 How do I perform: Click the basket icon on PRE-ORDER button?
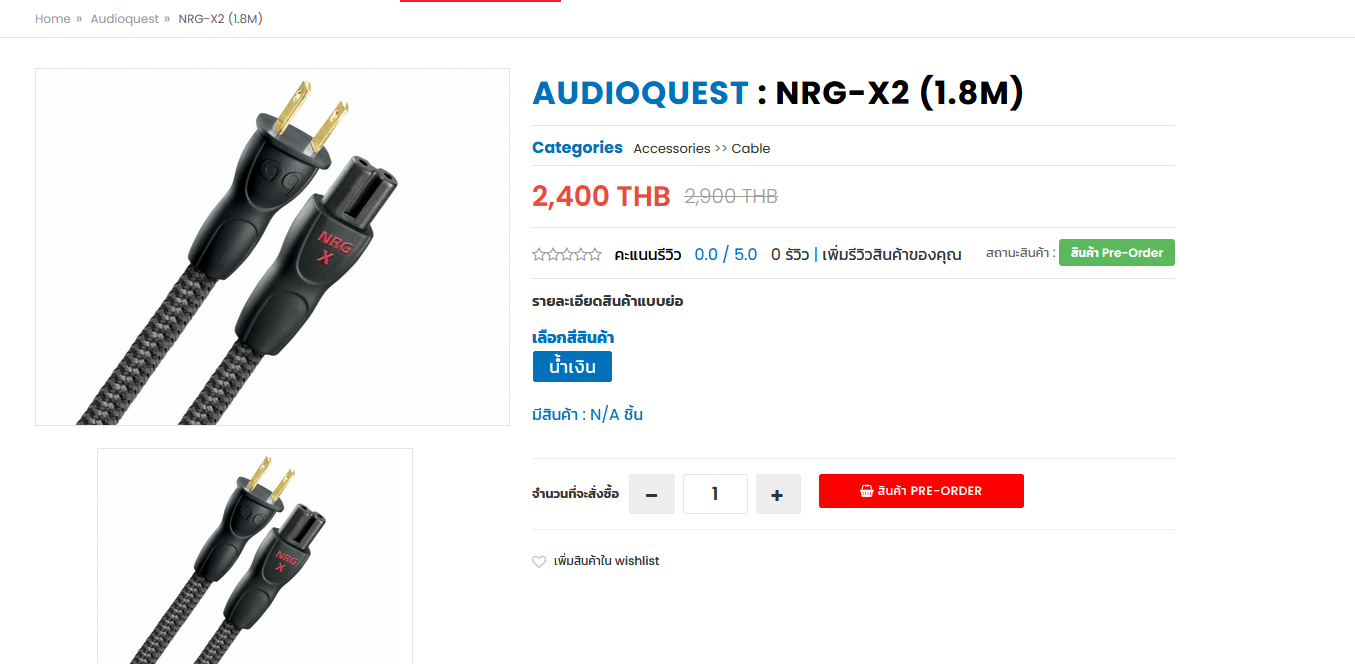pos(867,491)
